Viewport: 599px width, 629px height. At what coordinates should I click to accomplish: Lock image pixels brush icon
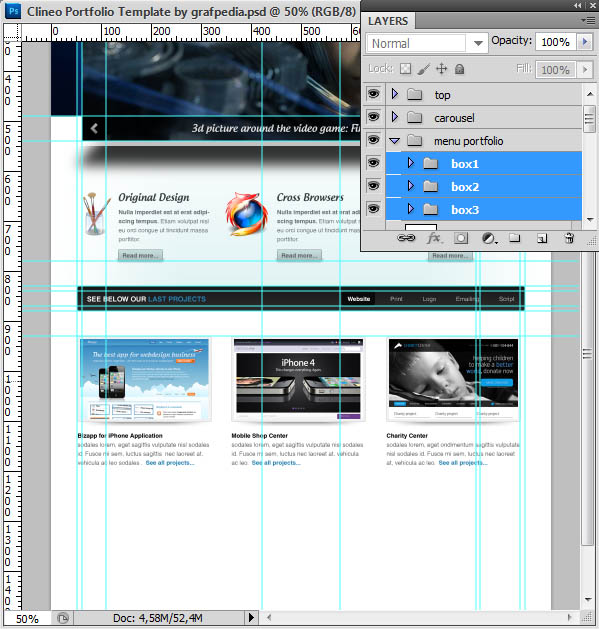pos(424,69)
